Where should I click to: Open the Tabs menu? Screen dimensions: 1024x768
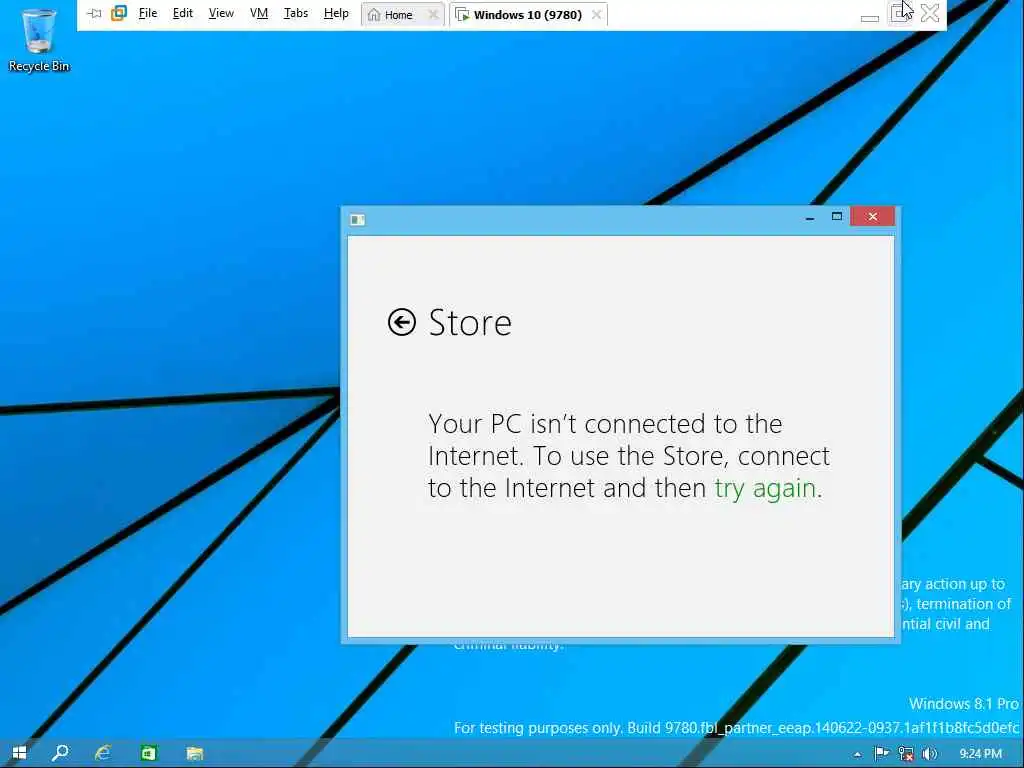coord(296,14)
